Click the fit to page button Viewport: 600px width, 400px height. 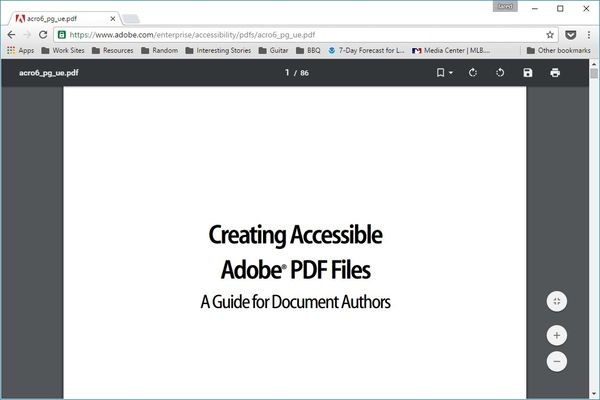(557, 301)
